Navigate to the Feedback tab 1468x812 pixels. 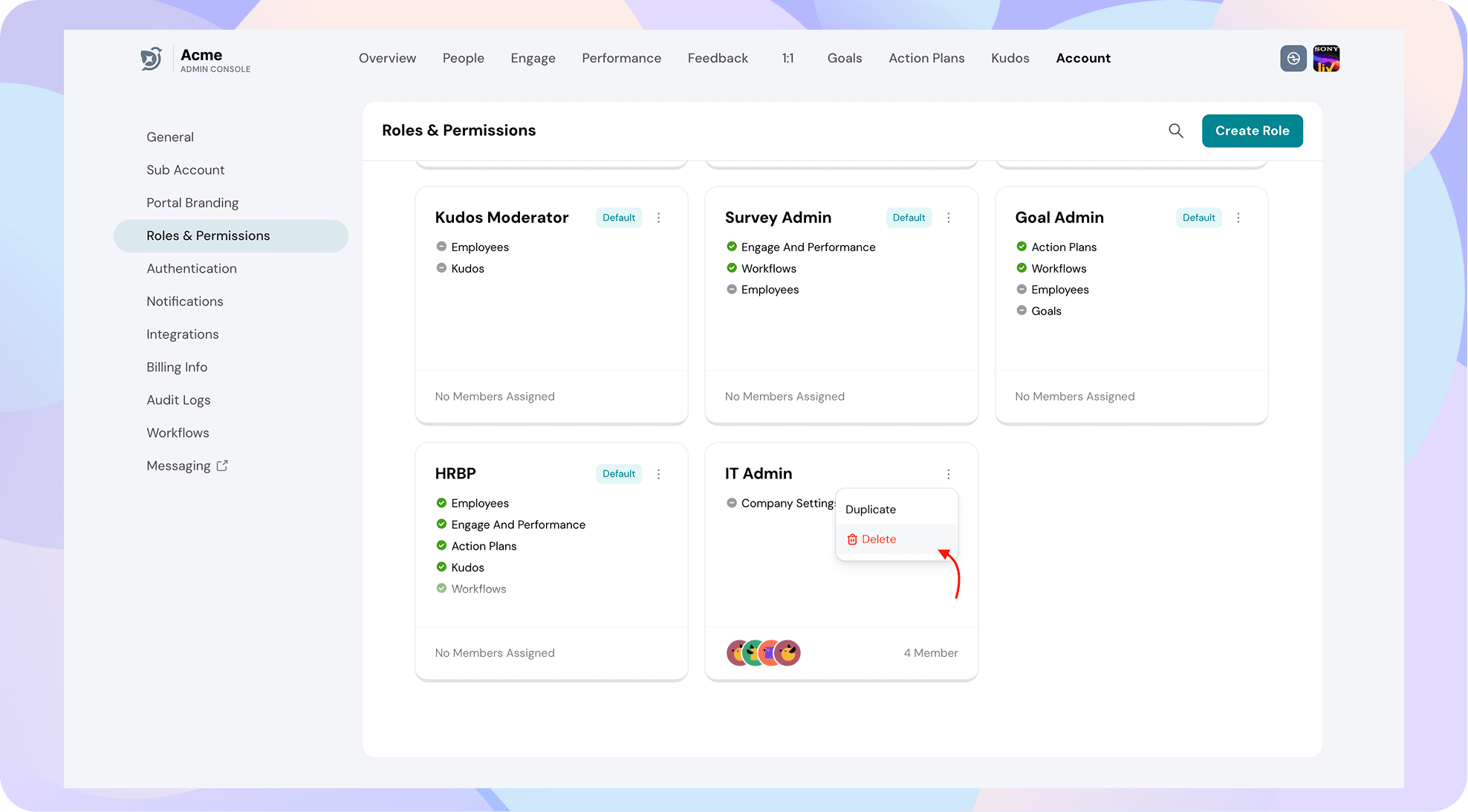(x=718, y=58)
